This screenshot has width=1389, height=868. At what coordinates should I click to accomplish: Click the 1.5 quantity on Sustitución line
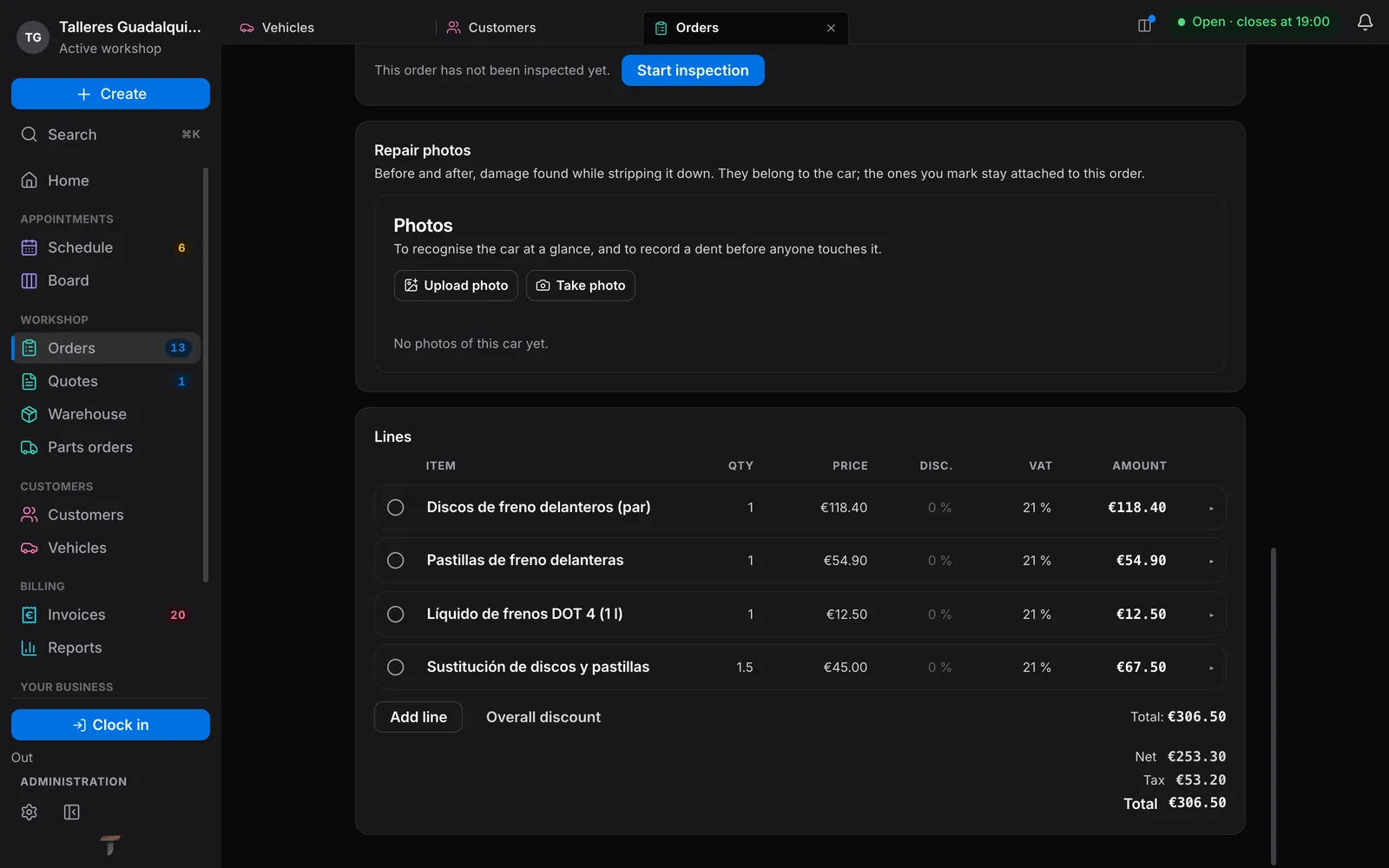[744, 667]
